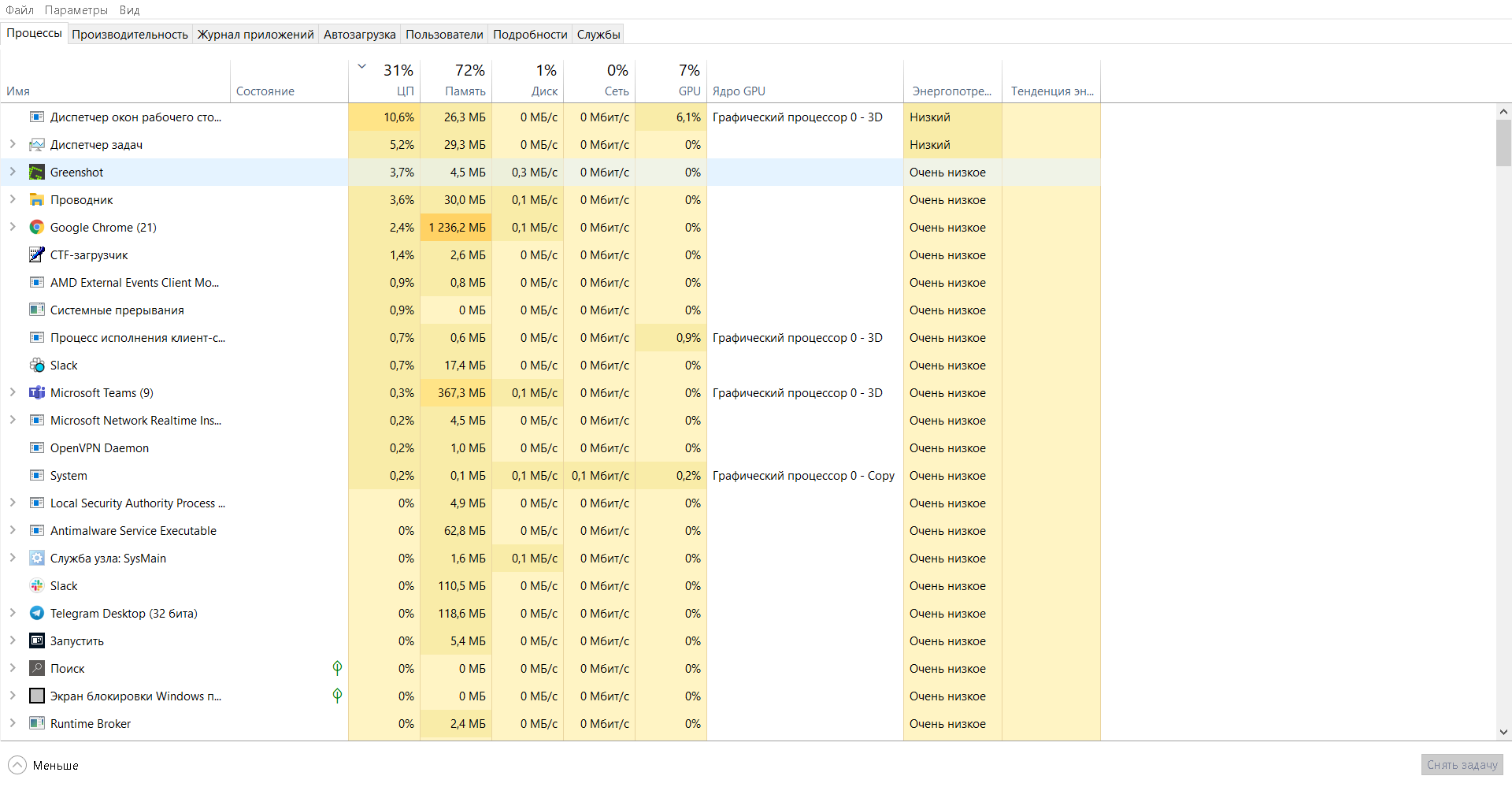The width and height of the screenshot is (1512, 787).
Task: Click the Поиск search process icon
Action: coord(36,669)
